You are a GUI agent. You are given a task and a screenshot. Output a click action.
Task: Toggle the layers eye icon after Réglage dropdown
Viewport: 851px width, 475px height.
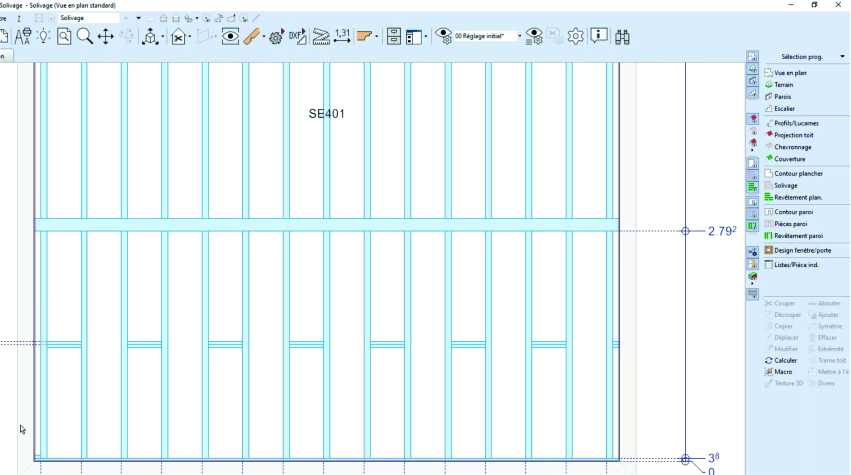[534, 36]
